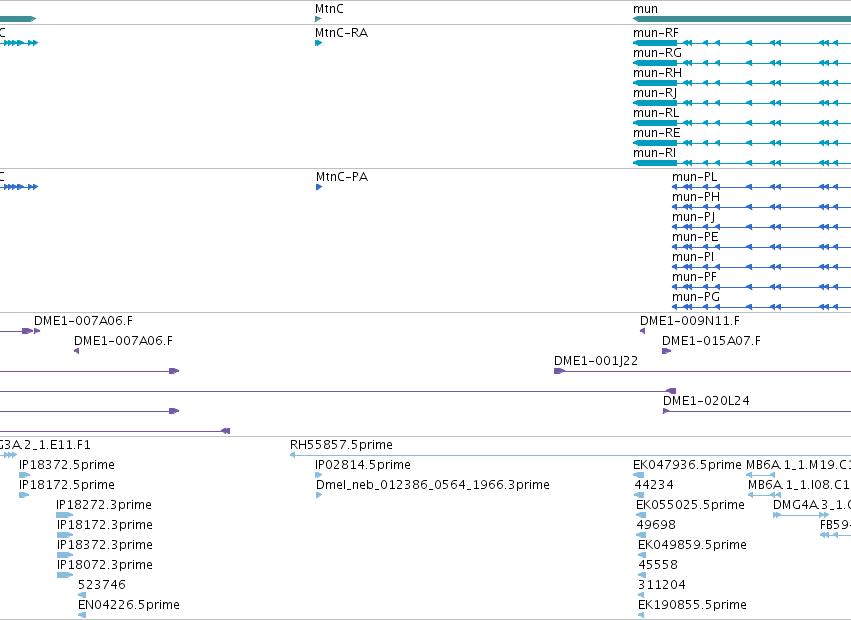Click clone DME1-015A07.F label
851x620 pixels.
pyautogui.click(x=712, y=341)
